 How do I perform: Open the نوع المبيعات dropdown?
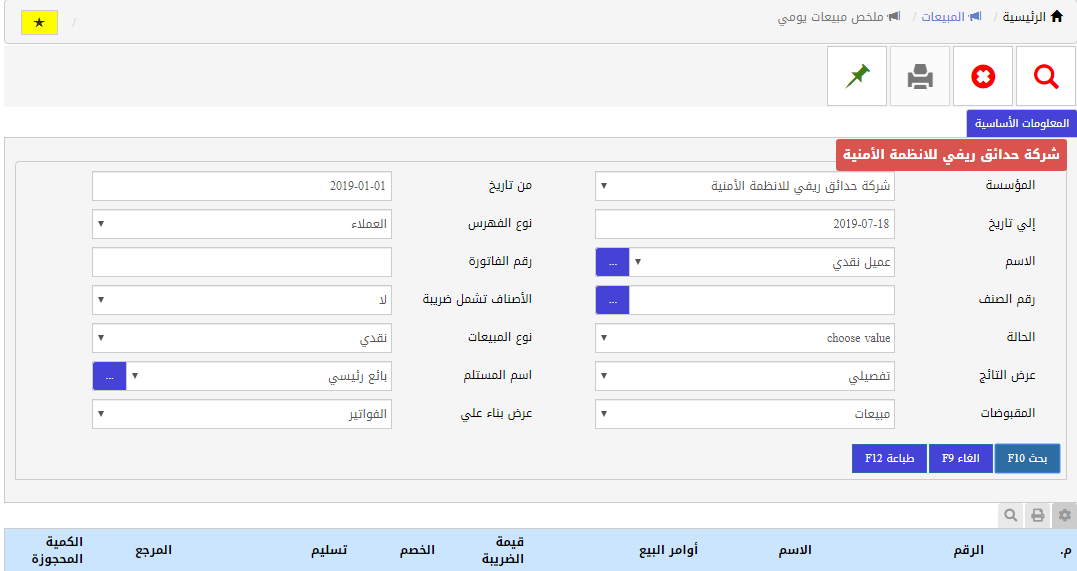click(x=241, y=338)
